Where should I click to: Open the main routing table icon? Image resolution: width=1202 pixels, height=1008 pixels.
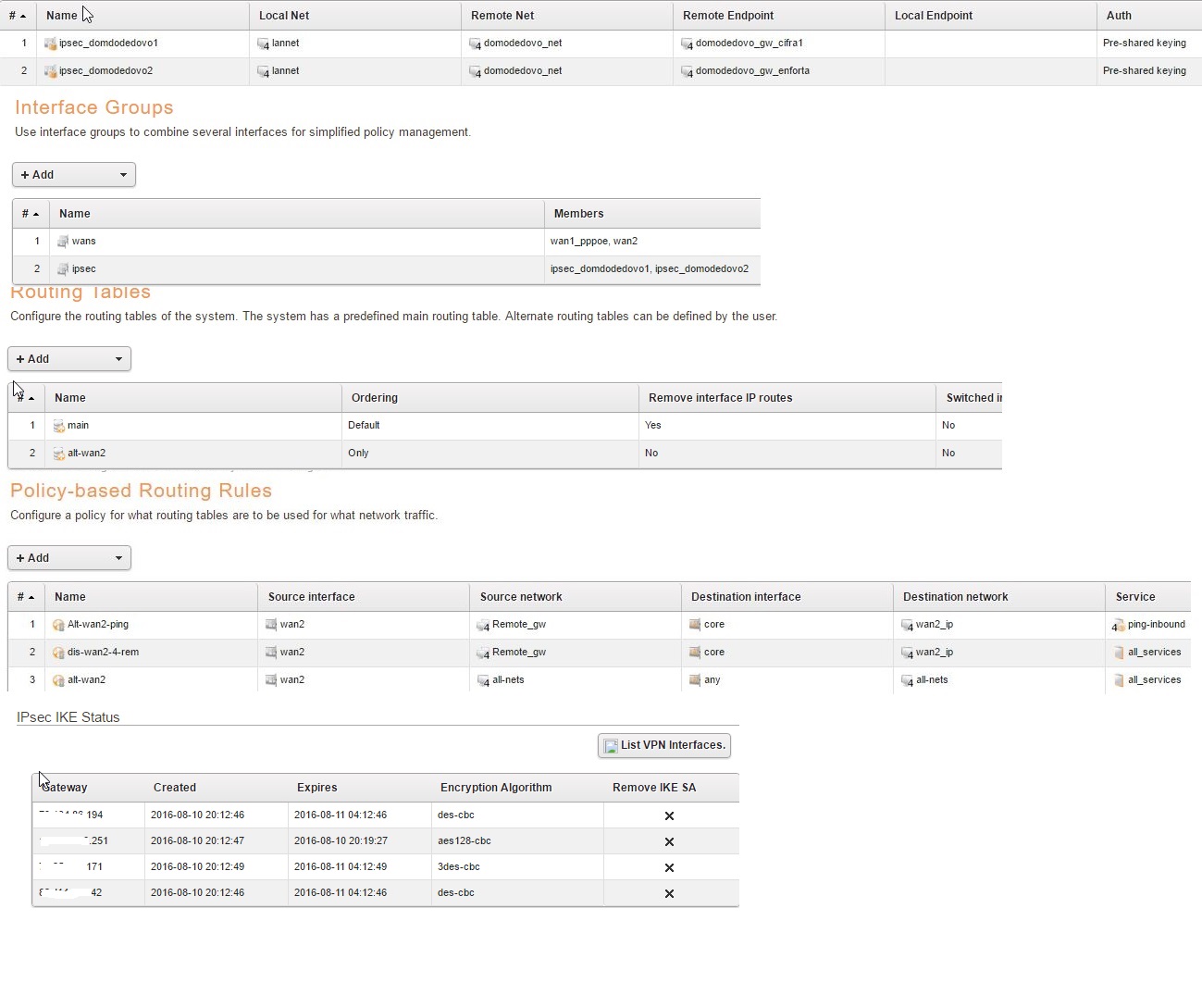point(58,426)
